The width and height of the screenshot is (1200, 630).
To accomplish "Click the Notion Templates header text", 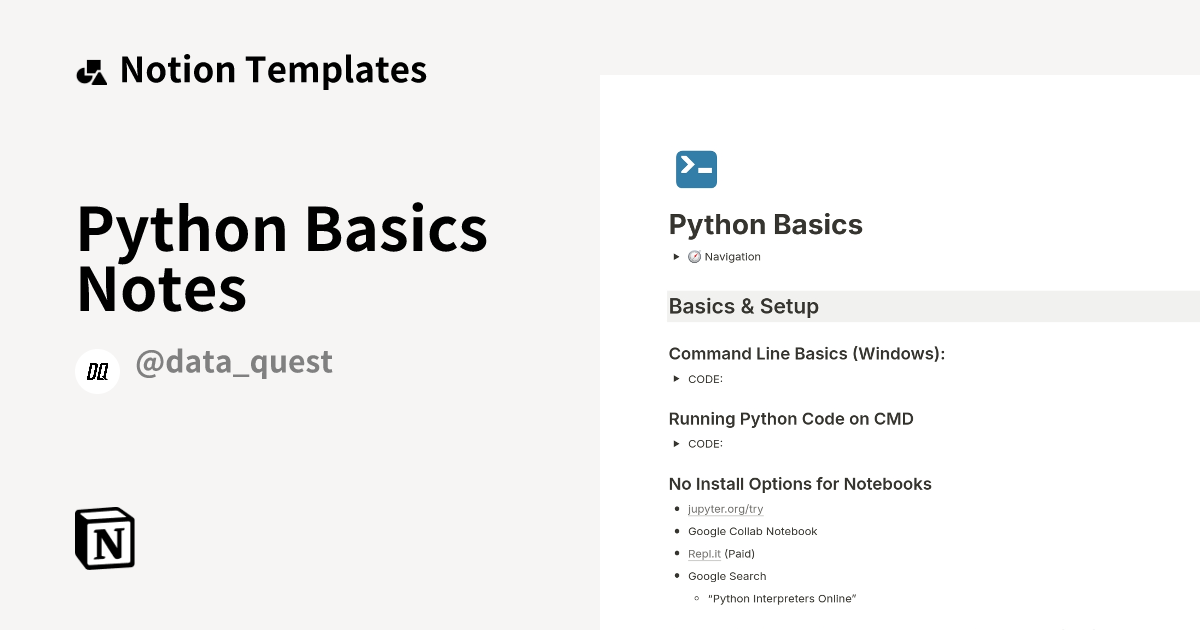I will (x=273, y=70).
